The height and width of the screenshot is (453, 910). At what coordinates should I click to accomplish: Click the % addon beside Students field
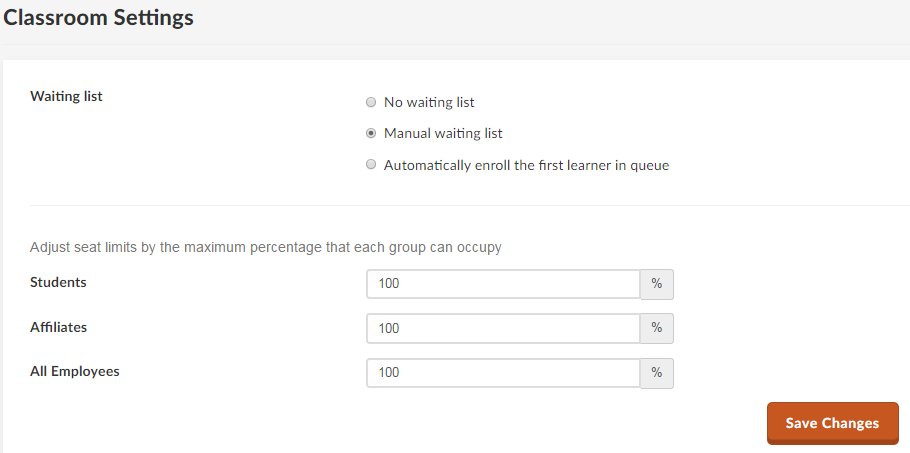pyautogui.click(x=657, y=284)
